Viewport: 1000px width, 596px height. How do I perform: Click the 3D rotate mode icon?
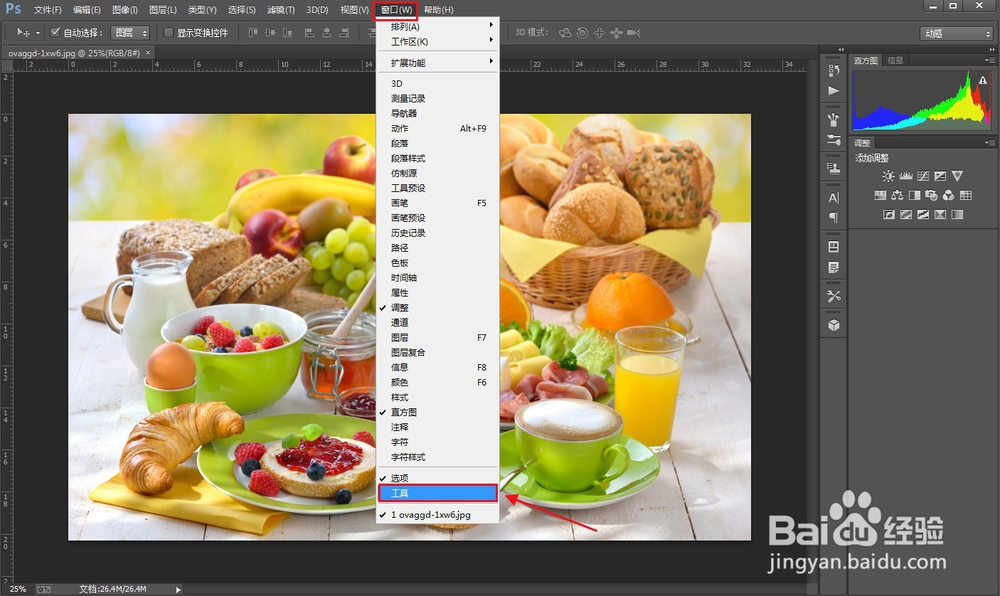[565, 33]
